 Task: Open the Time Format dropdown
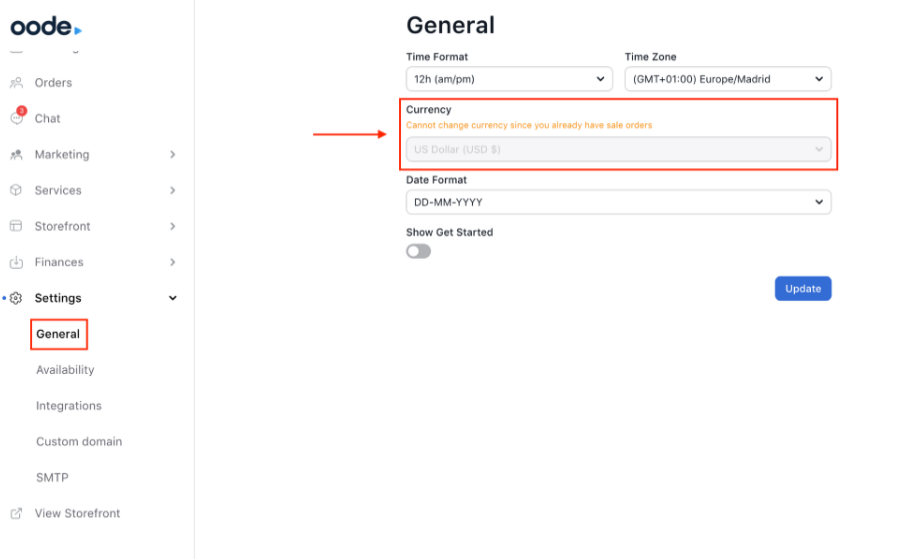pyautogui.click(x=509, y=79)
